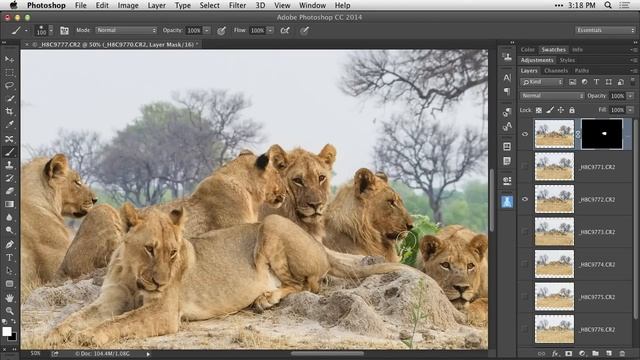
Task: Select the _H8C9774.CR2 layer thumbnail
Action: (x=554, y=264)
